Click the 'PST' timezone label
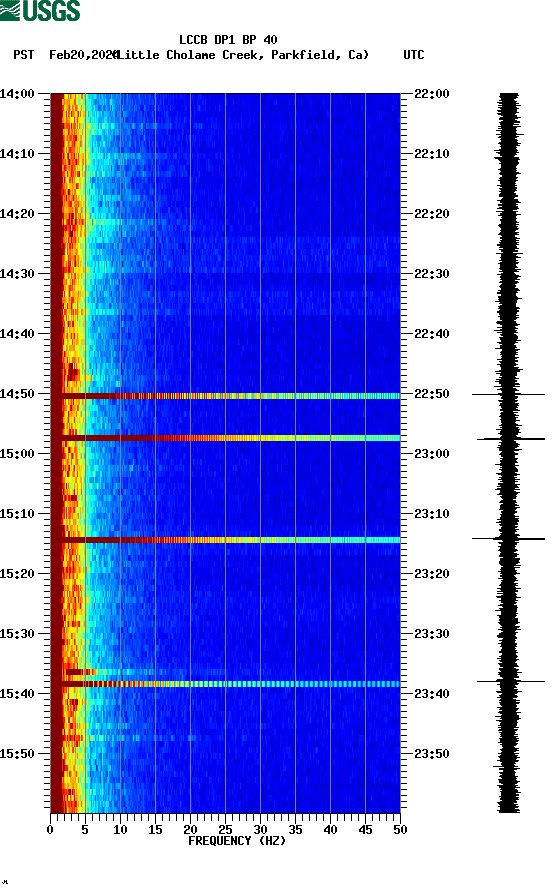 click(x=23, y=55)
